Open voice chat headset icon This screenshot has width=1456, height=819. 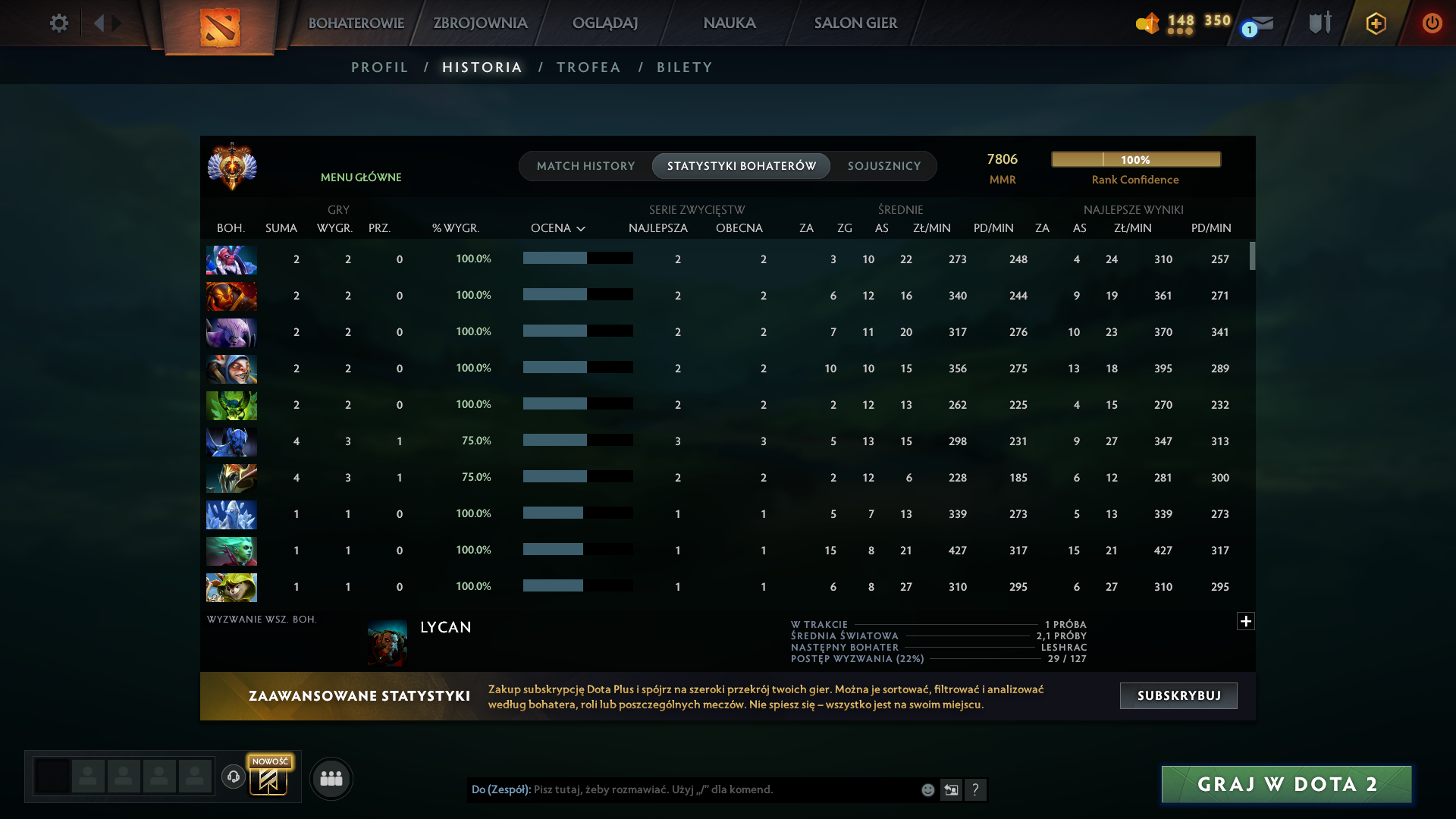point(234,777)
